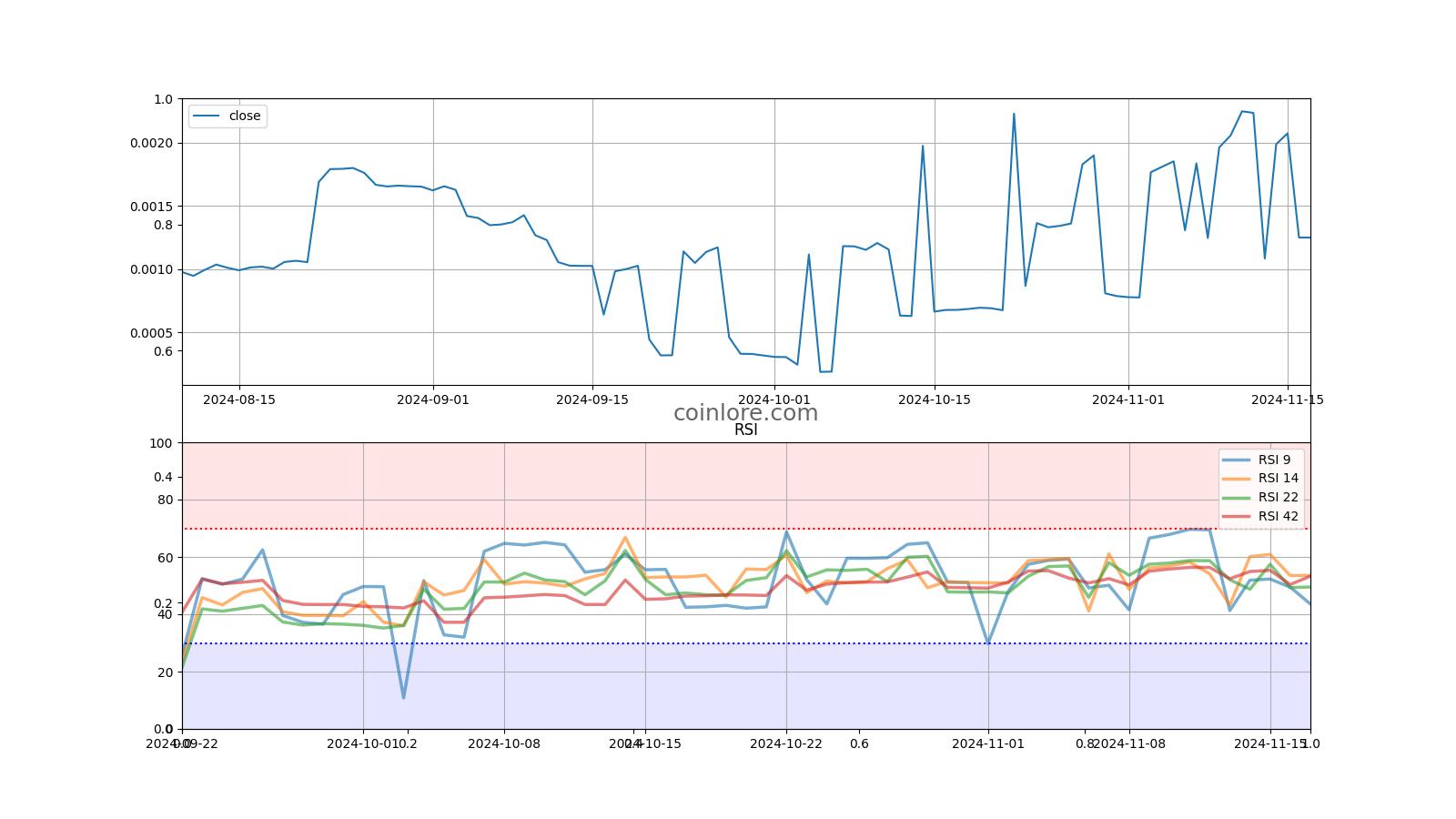This screenshot has height=819, width=1456.
Task: Click the 100 RSI axis label
Action: pyautogui.click(x=161, y=443)
